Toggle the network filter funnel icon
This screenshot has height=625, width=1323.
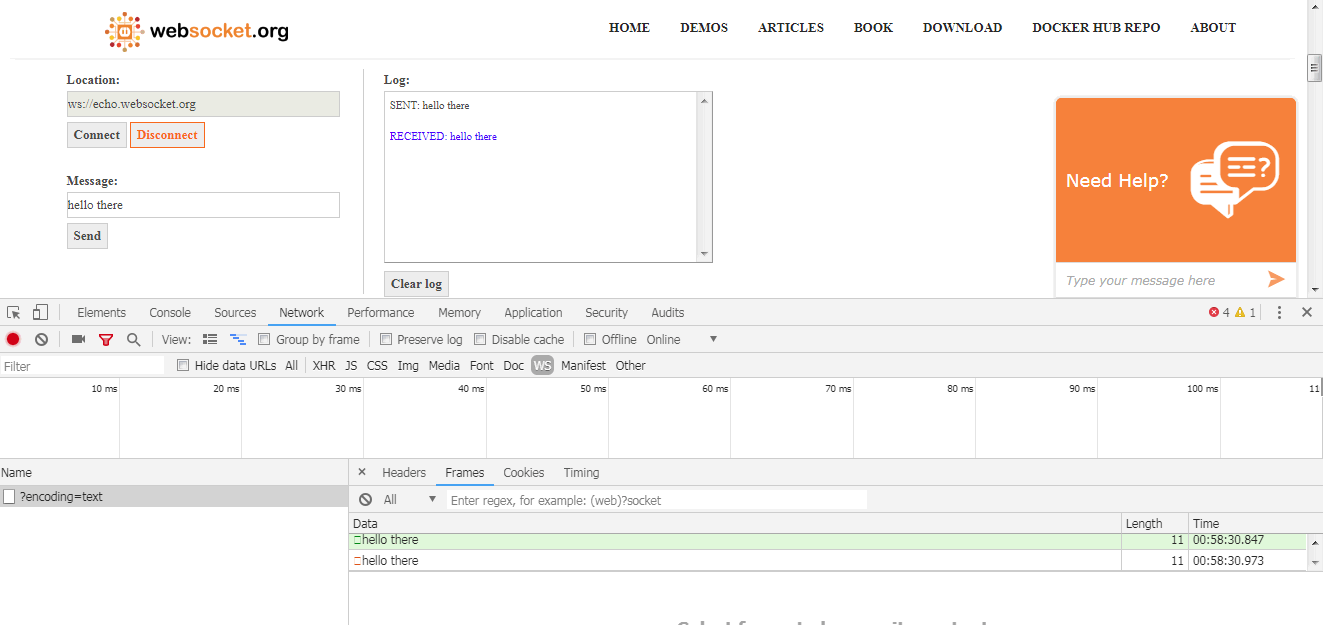[106, 340]
